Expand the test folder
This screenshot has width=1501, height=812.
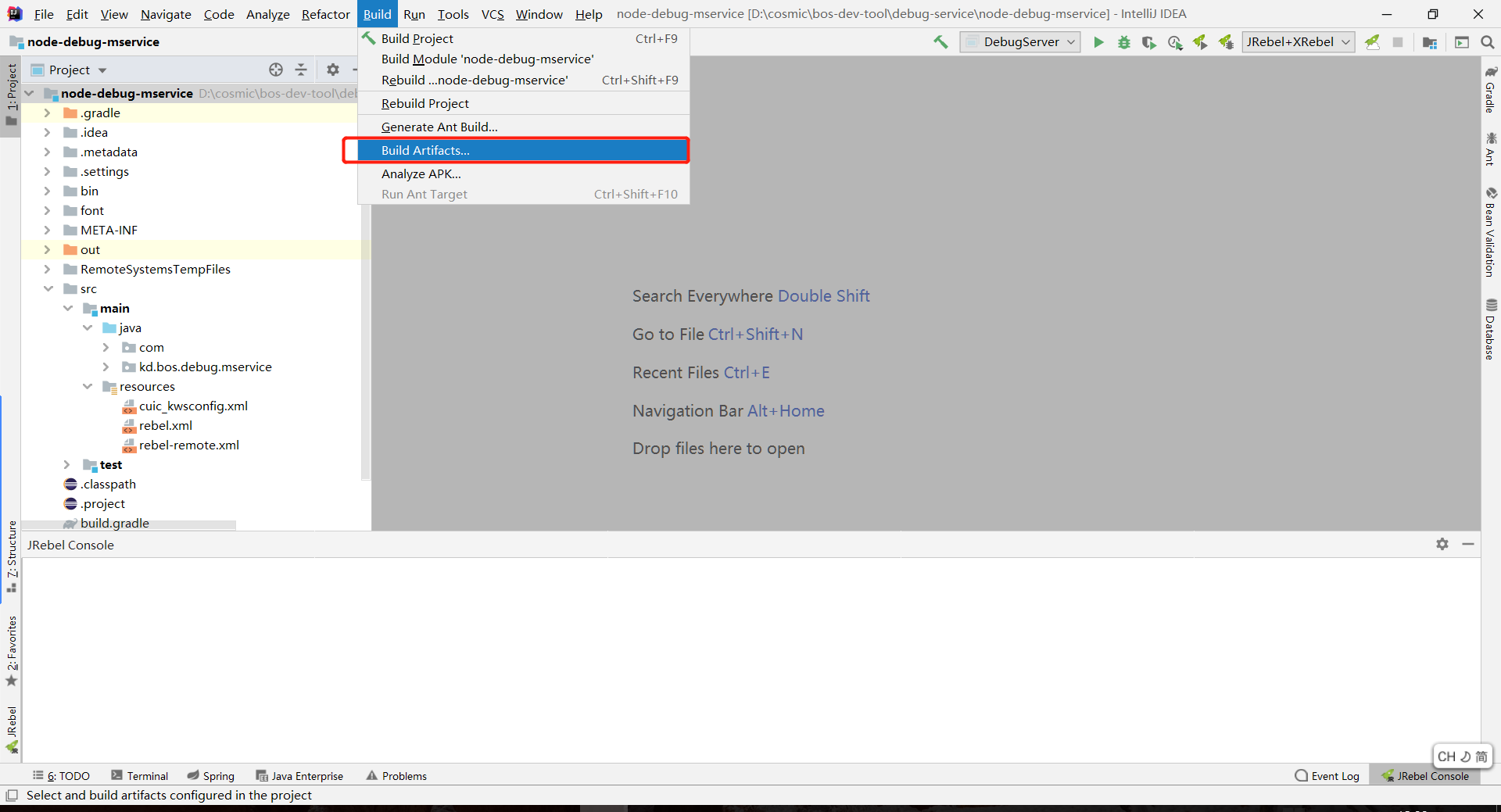[x=66, y=464]
